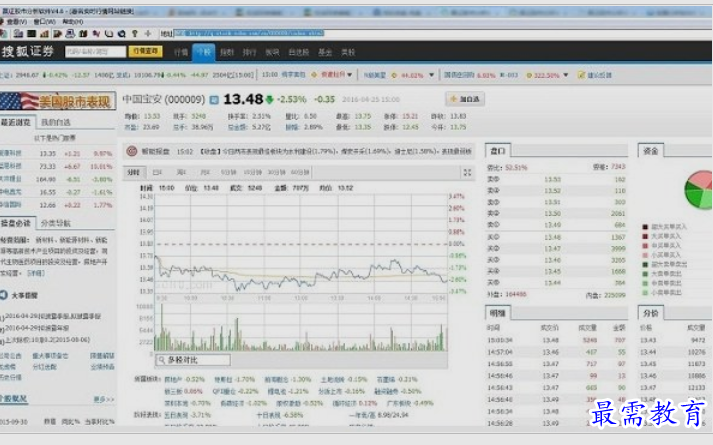Click the 13.35 row in recent list
The width and height of the screenshot is (713, 445).
tap(56, 154)
